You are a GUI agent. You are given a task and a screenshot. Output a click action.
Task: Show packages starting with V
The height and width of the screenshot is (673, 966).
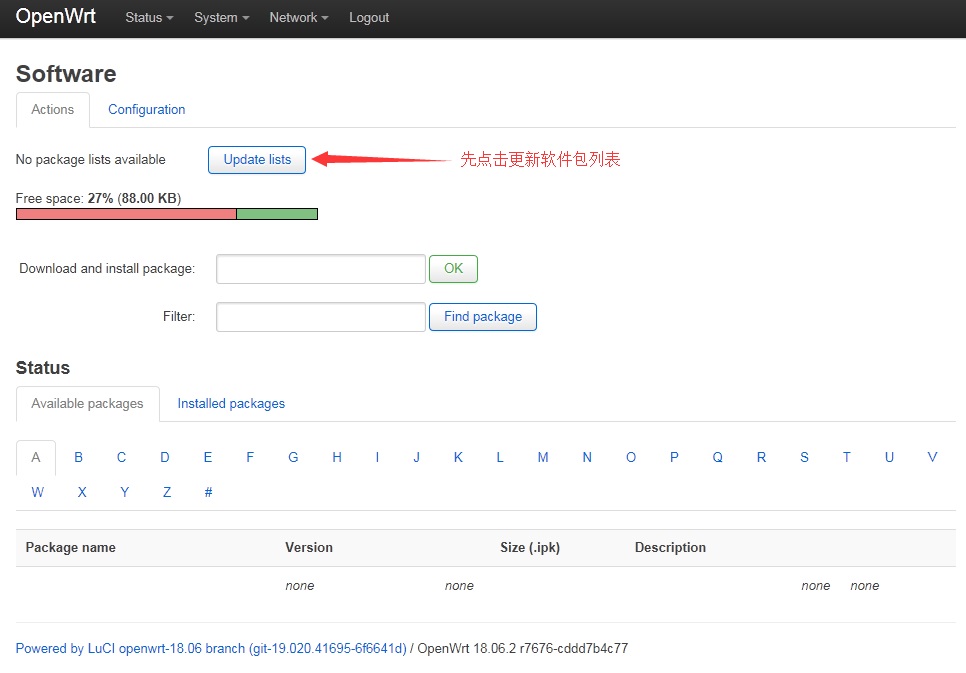click(932, 457)
